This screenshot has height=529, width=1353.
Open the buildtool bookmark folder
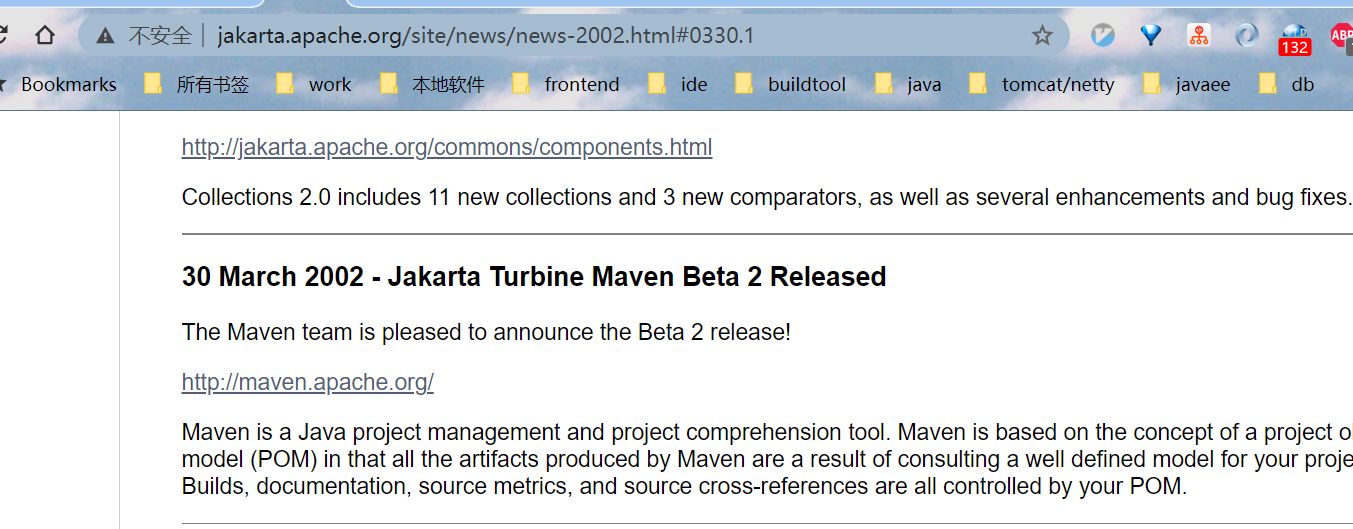pos(790,85)
